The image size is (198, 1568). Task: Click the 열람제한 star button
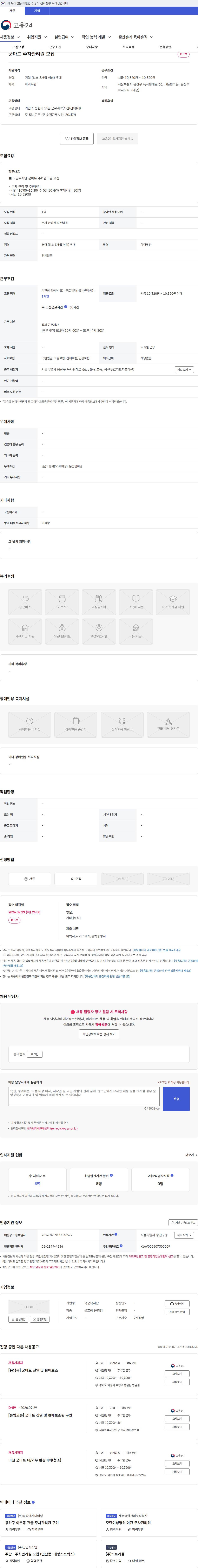[x=40, y=1319]
